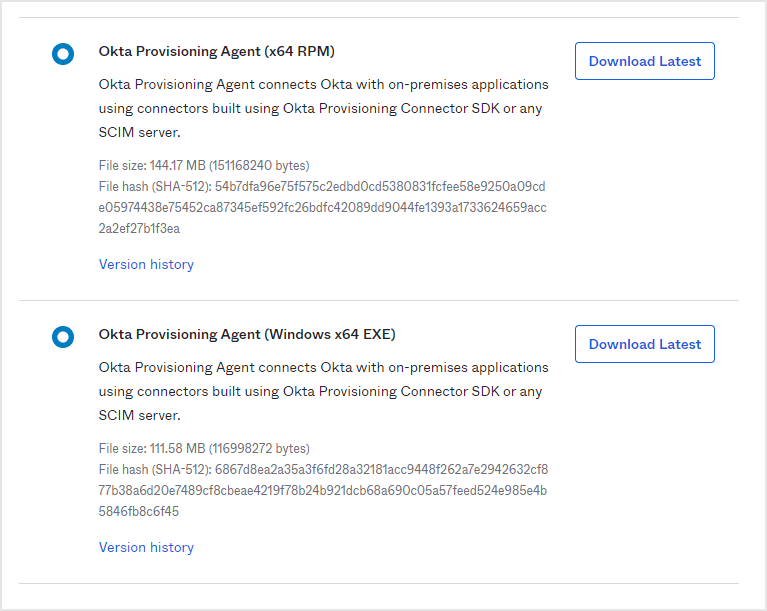This screenshot has height=611, width=767.
Task: Open Version history for the Windows EXE agent
Action: (146, 547)
